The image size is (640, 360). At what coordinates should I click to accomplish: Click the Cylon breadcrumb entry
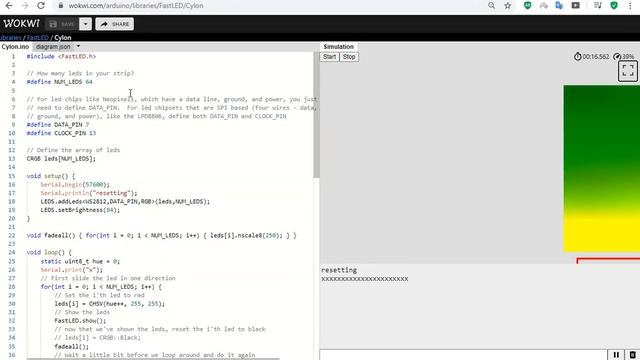(62, 38)
